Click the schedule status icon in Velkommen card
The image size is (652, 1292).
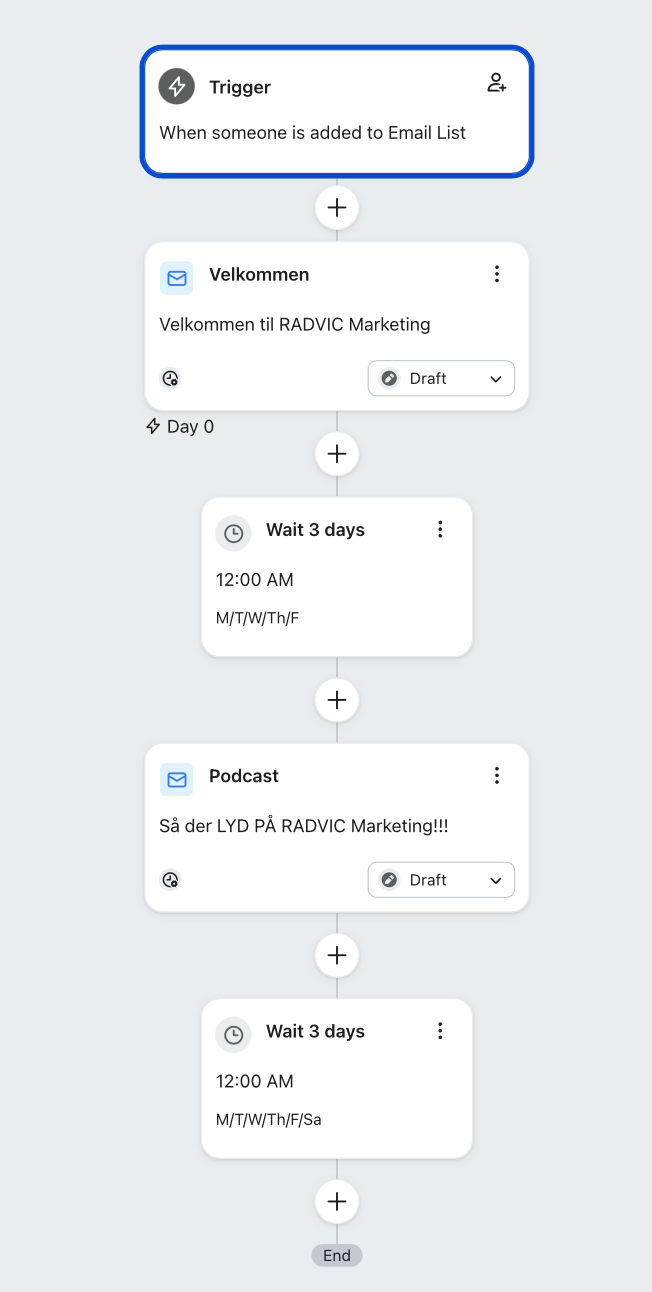(171, 379)
